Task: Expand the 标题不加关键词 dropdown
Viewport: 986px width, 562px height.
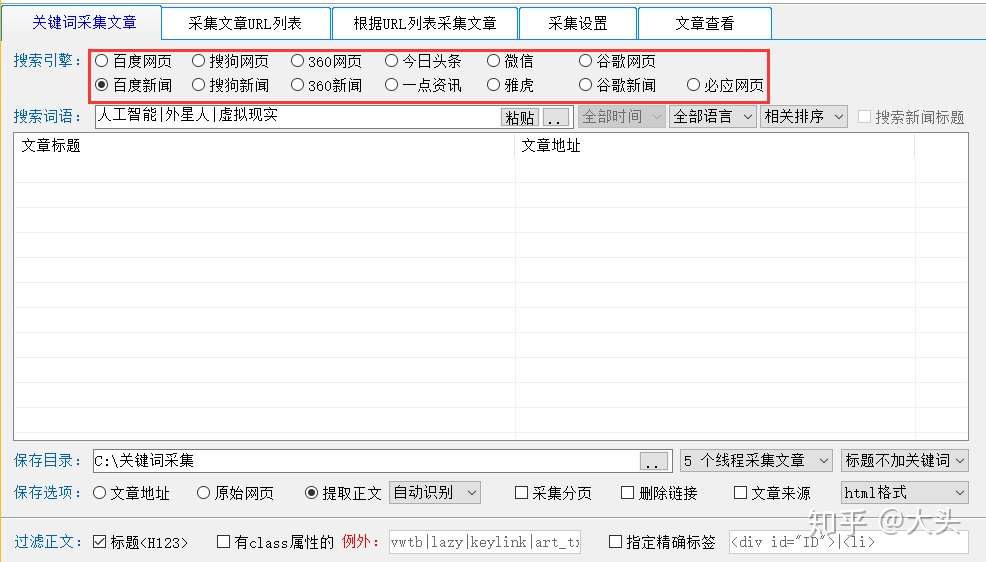Action: tap(904, 461)
